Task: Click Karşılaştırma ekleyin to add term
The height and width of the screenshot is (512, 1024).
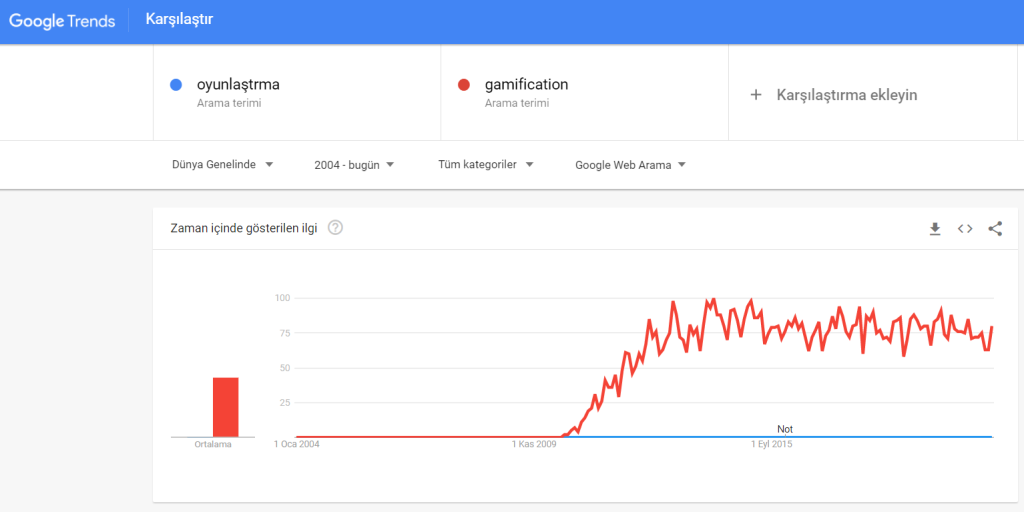Action: click(x=847, y=95)
